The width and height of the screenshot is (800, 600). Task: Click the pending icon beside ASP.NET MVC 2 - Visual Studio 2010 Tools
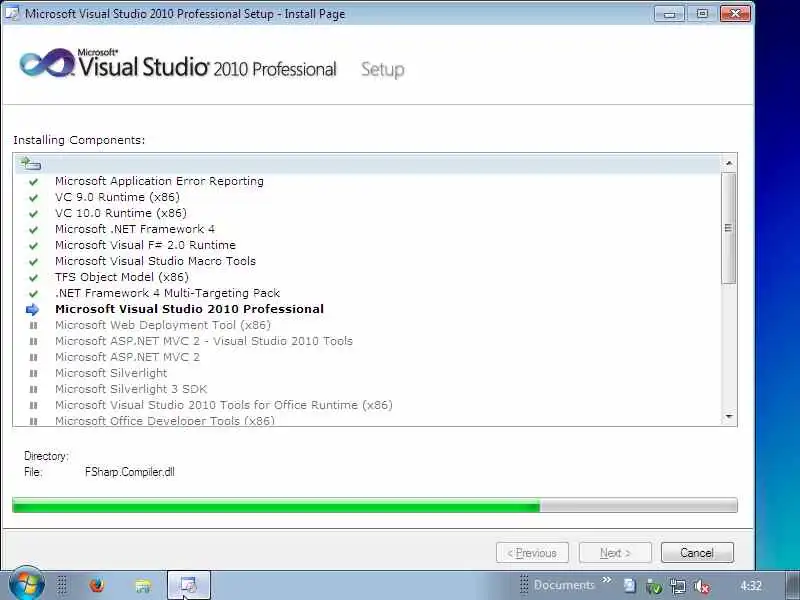point(34,341)
